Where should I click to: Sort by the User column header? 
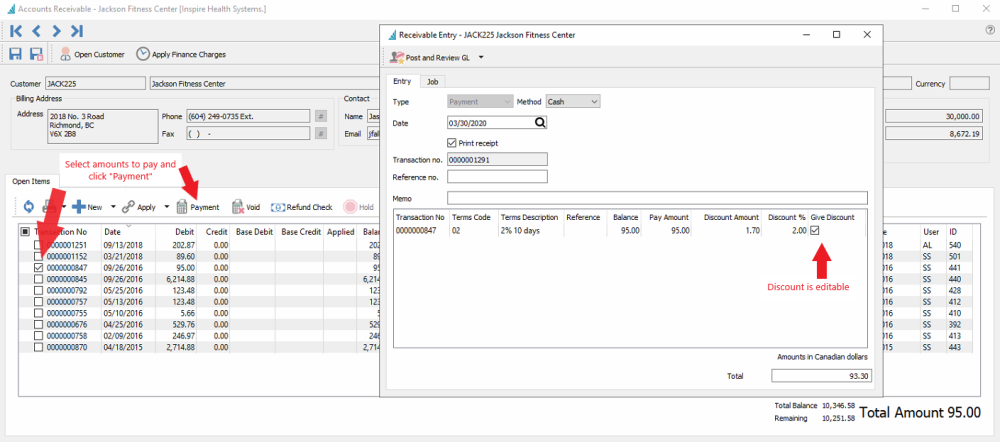[x=932, y=232]
